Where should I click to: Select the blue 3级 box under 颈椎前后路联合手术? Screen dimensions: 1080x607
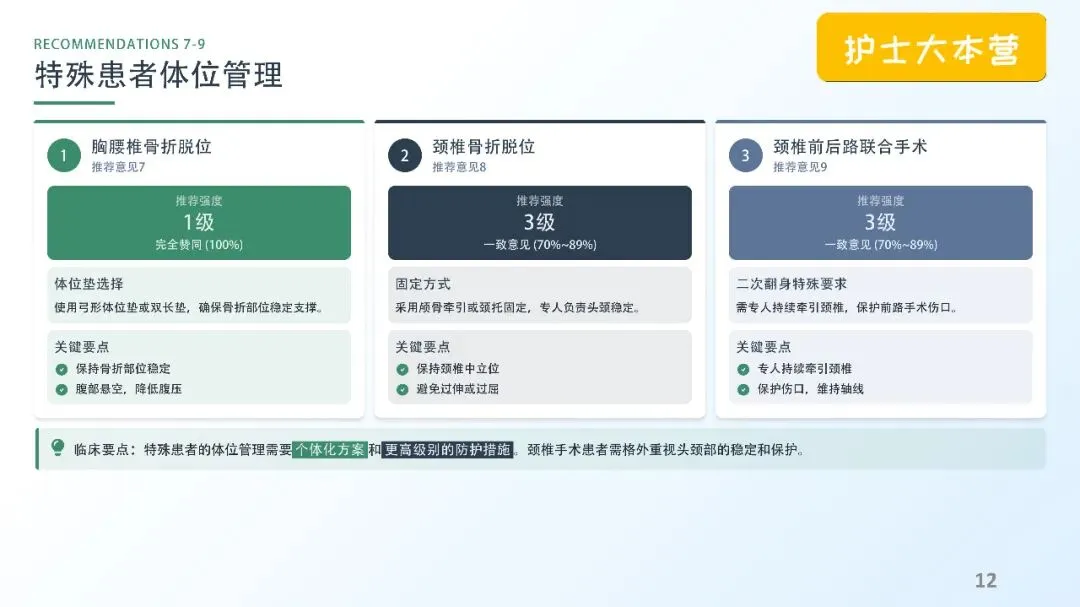tap(881, 223)
